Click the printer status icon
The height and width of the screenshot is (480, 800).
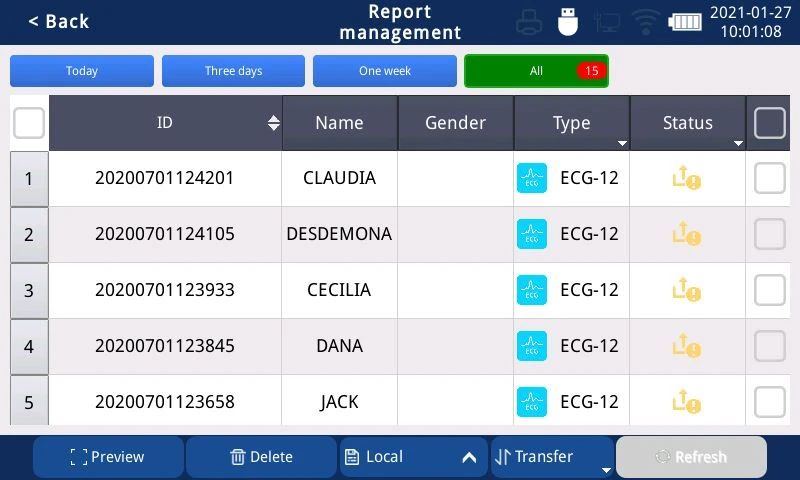529,22
